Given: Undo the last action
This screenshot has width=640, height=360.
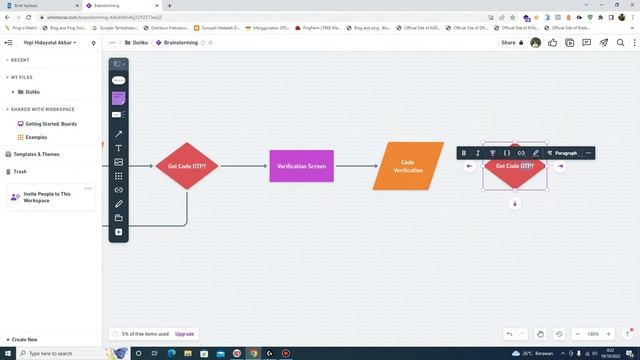Looking at the screenshot, I should click(x=509, y=334).
